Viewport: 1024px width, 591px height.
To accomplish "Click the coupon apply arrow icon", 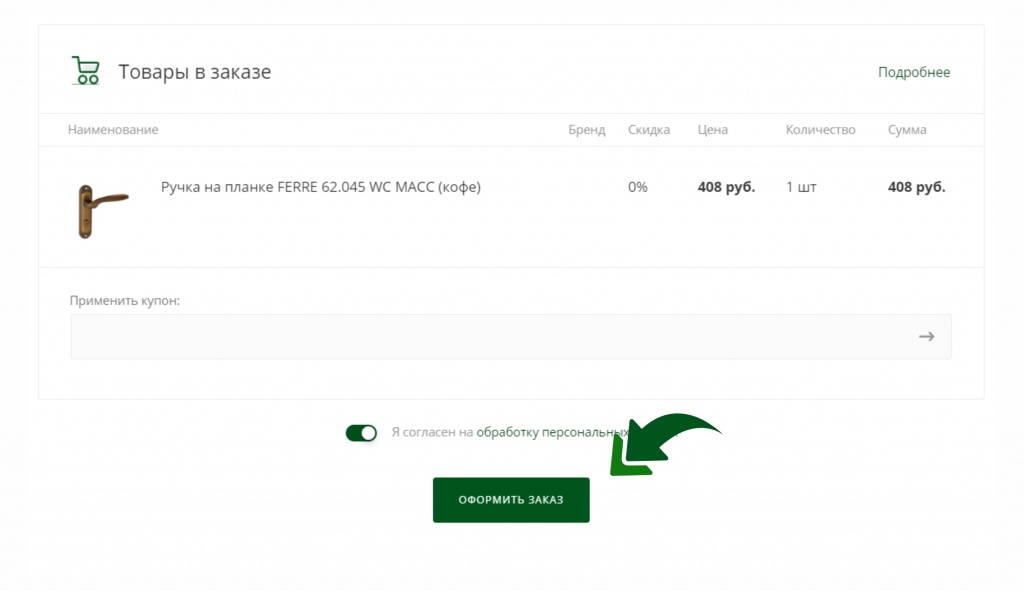I will tap(926, 337).
